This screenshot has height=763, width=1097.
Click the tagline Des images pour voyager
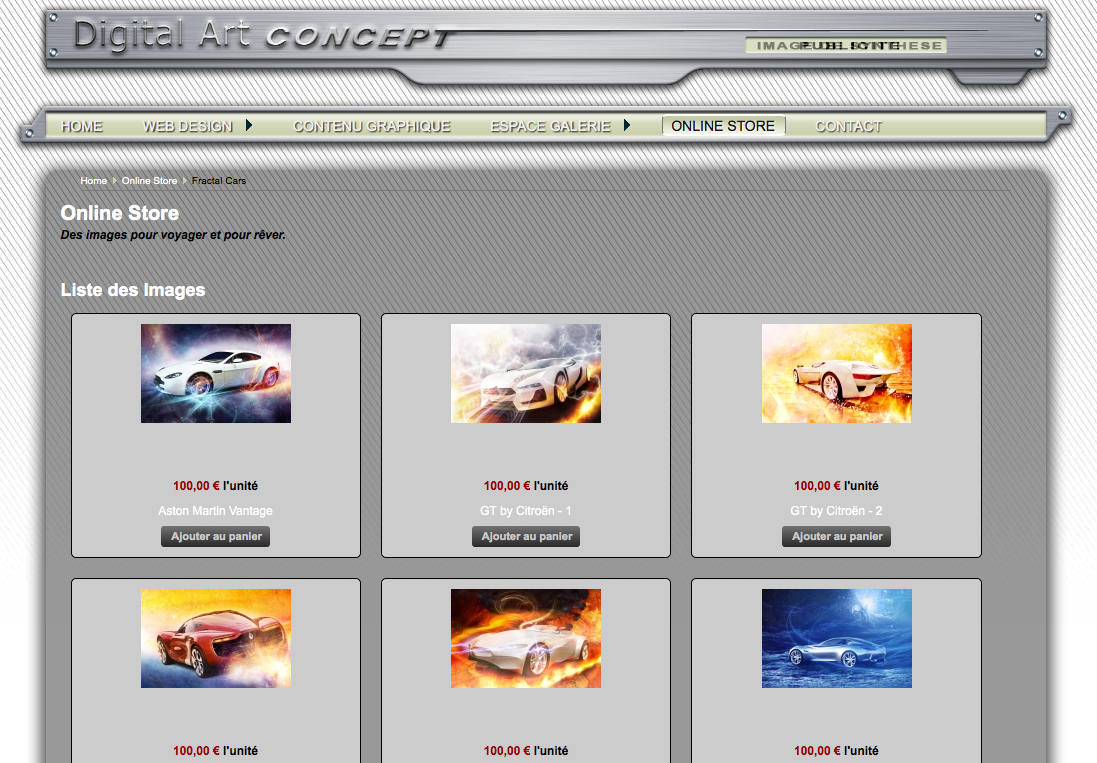[173, 235]
